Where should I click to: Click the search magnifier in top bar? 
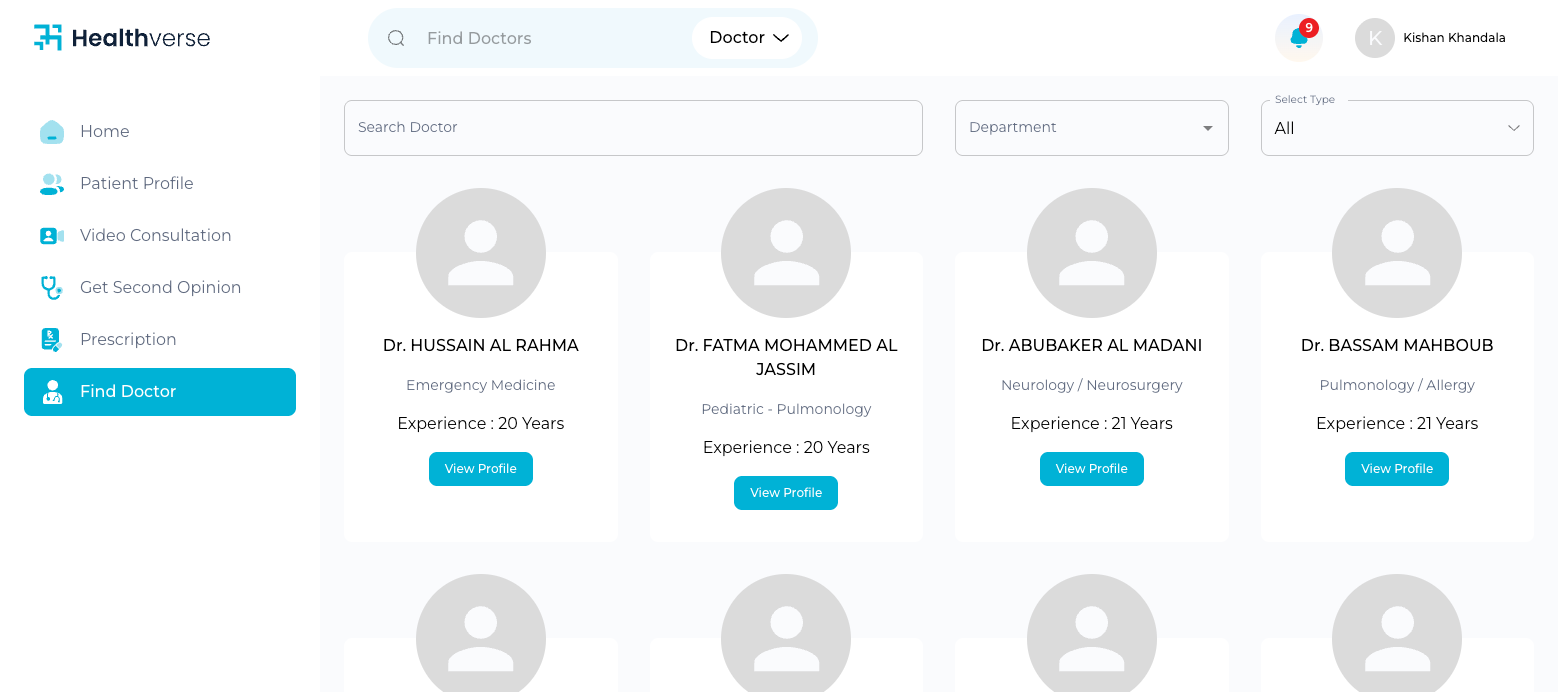point(396,37)
